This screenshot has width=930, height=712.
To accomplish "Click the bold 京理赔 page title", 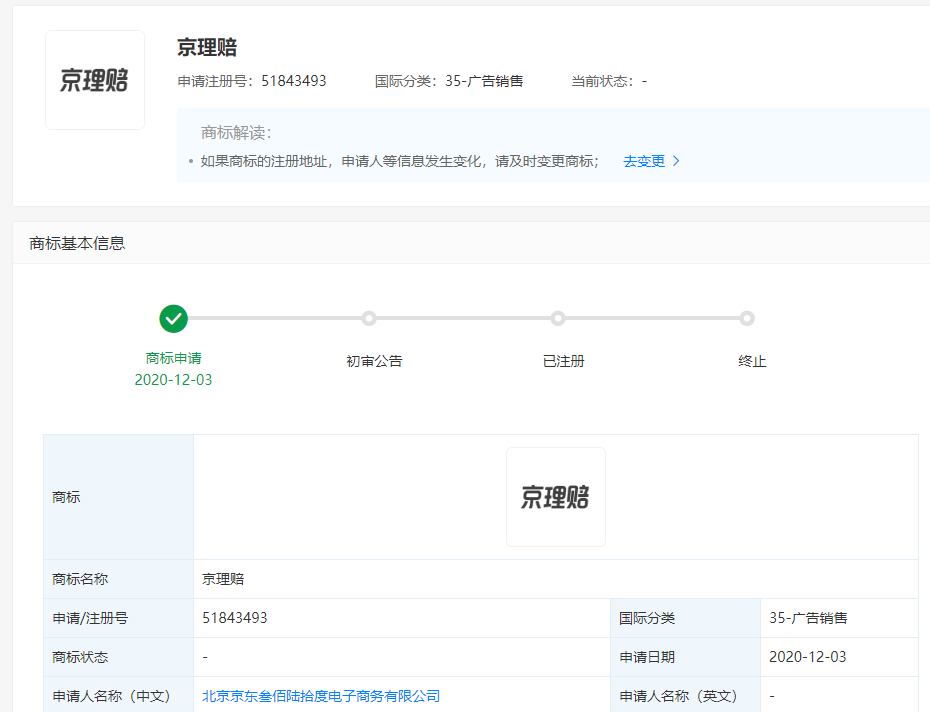I will pyautogui.click(x=207, y=47).
